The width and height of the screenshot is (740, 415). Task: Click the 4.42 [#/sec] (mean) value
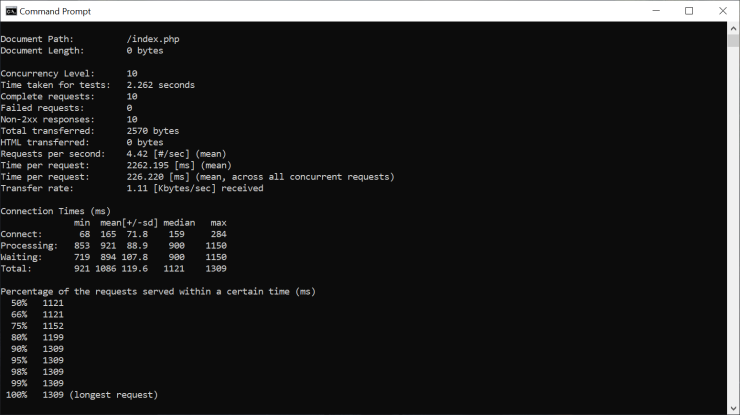click(x=177, y=154)
